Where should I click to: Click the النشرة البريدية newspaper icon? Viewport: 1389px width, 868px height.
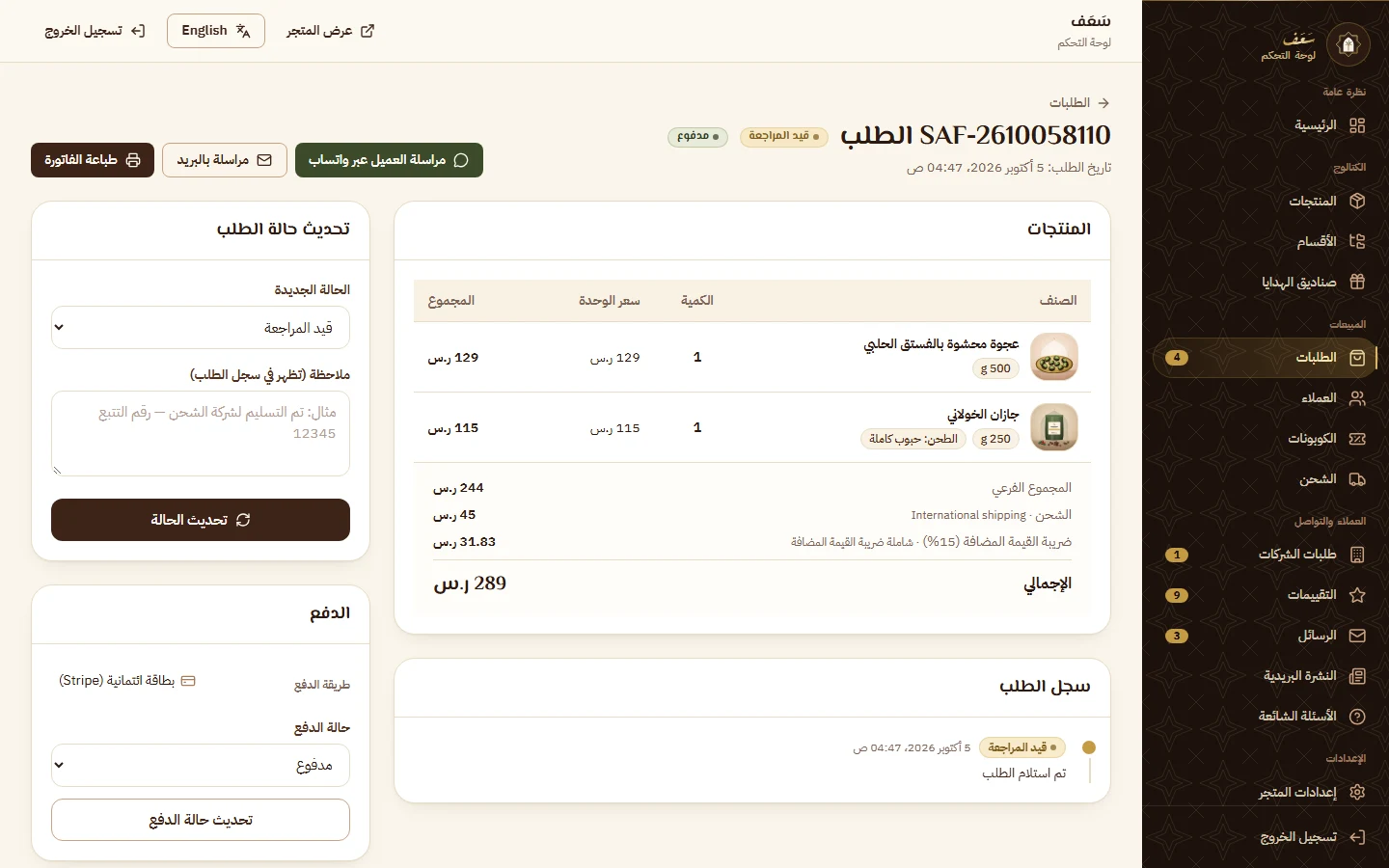pyautogui.click(x=1357, y=676)
